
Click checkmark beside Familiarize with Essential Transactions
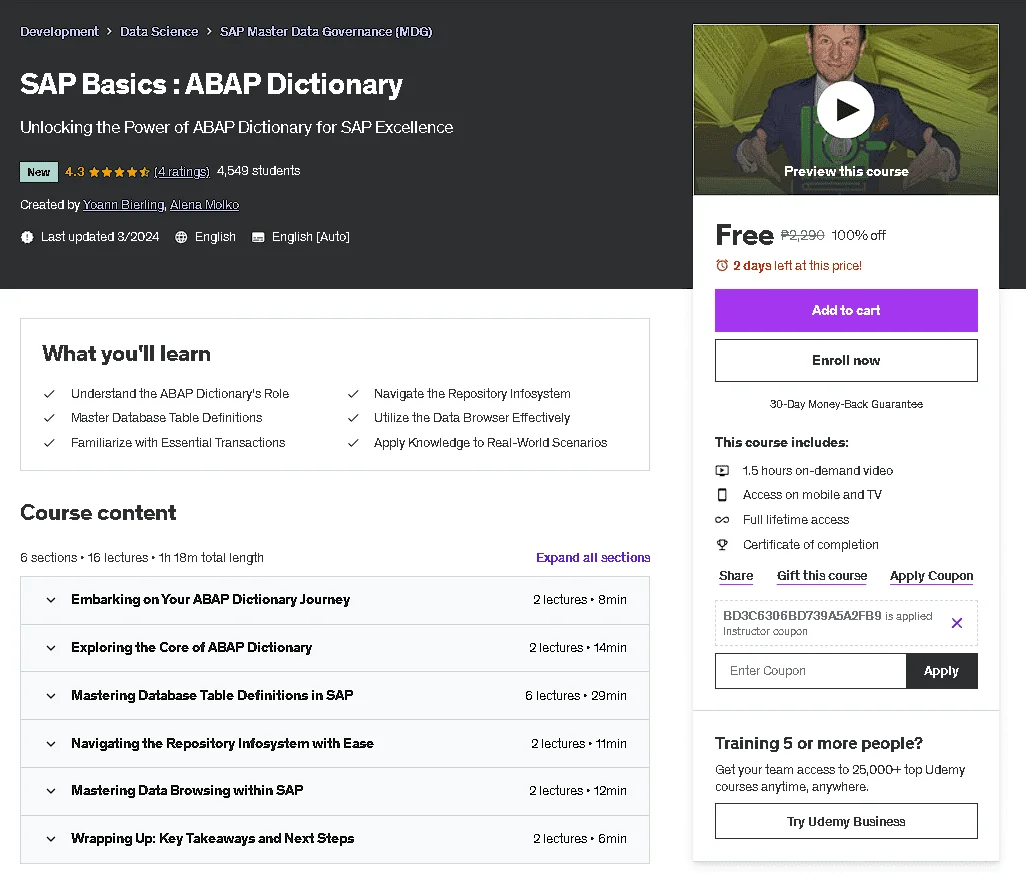click(x=49, y=443)
